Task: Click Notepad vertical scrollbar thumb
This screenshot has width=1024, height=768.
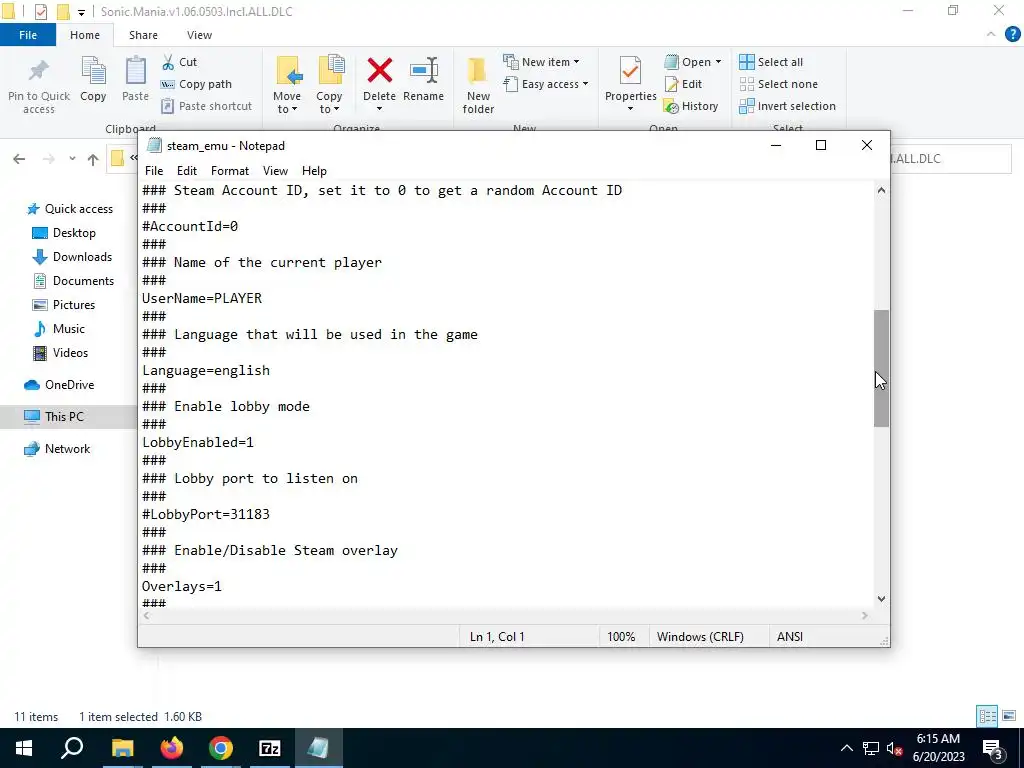Action: coord(881,368)
